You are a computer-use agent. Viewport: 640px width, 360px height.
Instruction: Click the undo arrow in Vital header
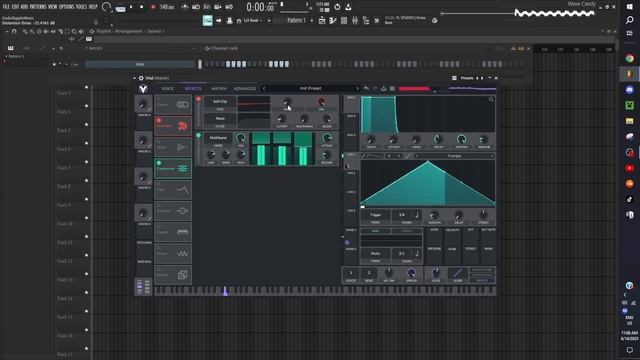(366, 89)
